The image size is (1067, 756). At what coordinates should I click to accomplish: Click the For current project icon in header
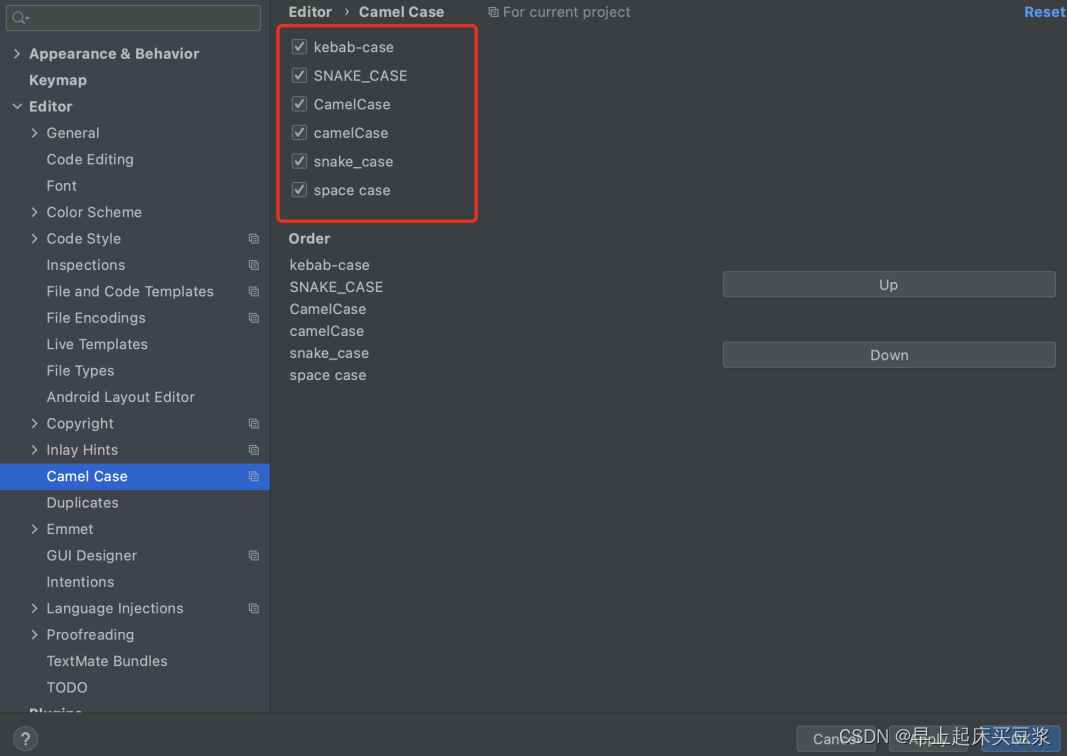click(x=493, y=12)
